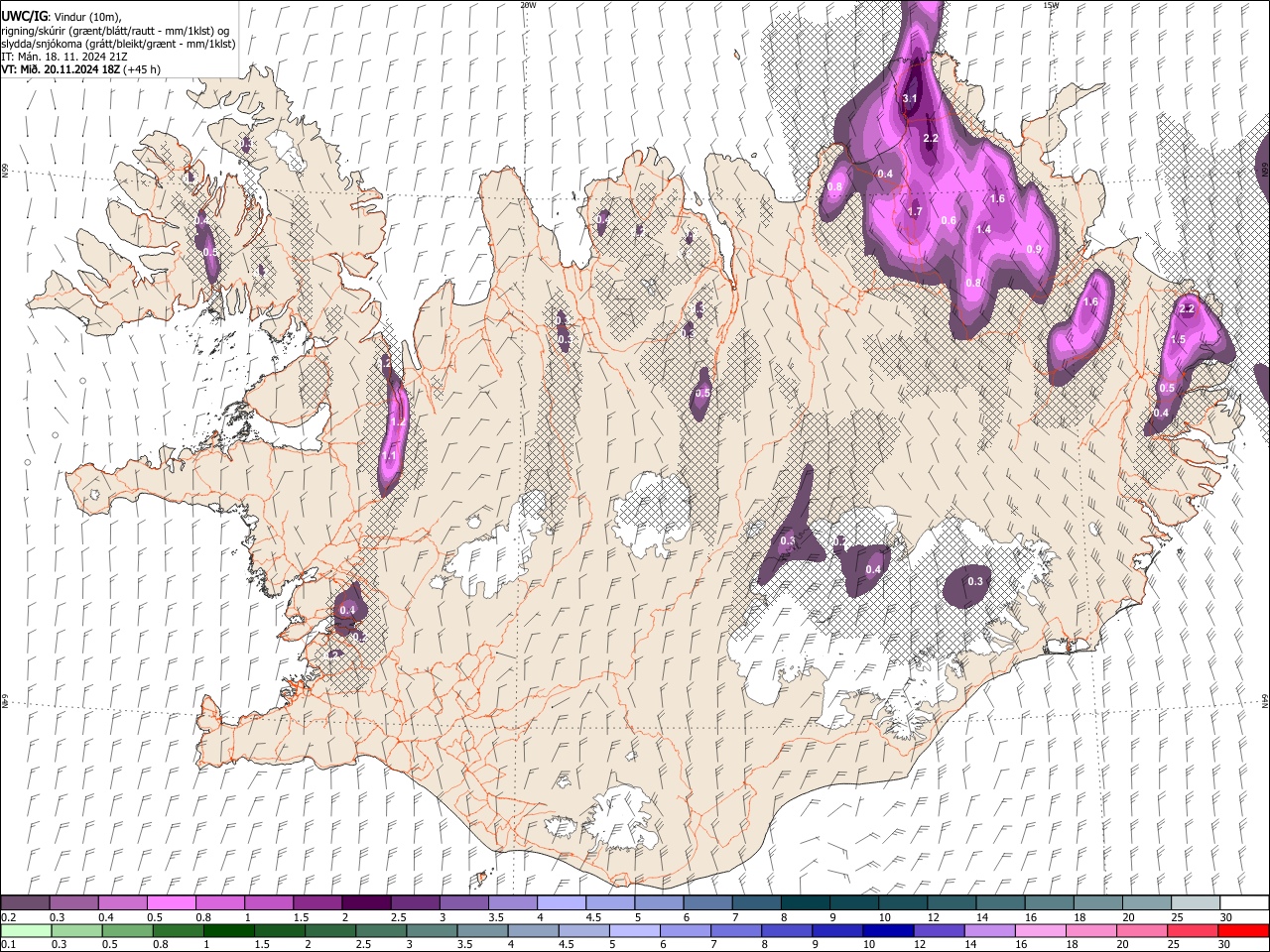1270x952 pixels.
Task: Click the 15W longitude label at the top edge
Action: [x=1051, y=5]
